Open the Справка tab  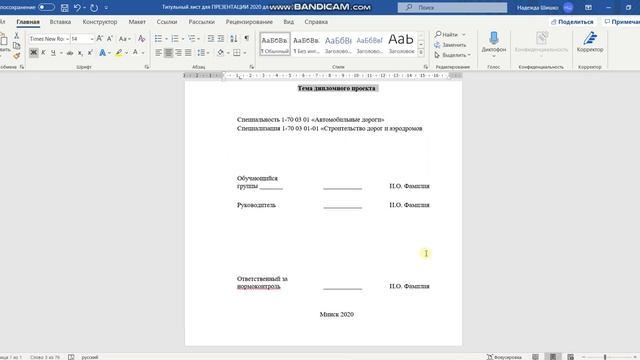pyautogui.click(x=316, y=22)
